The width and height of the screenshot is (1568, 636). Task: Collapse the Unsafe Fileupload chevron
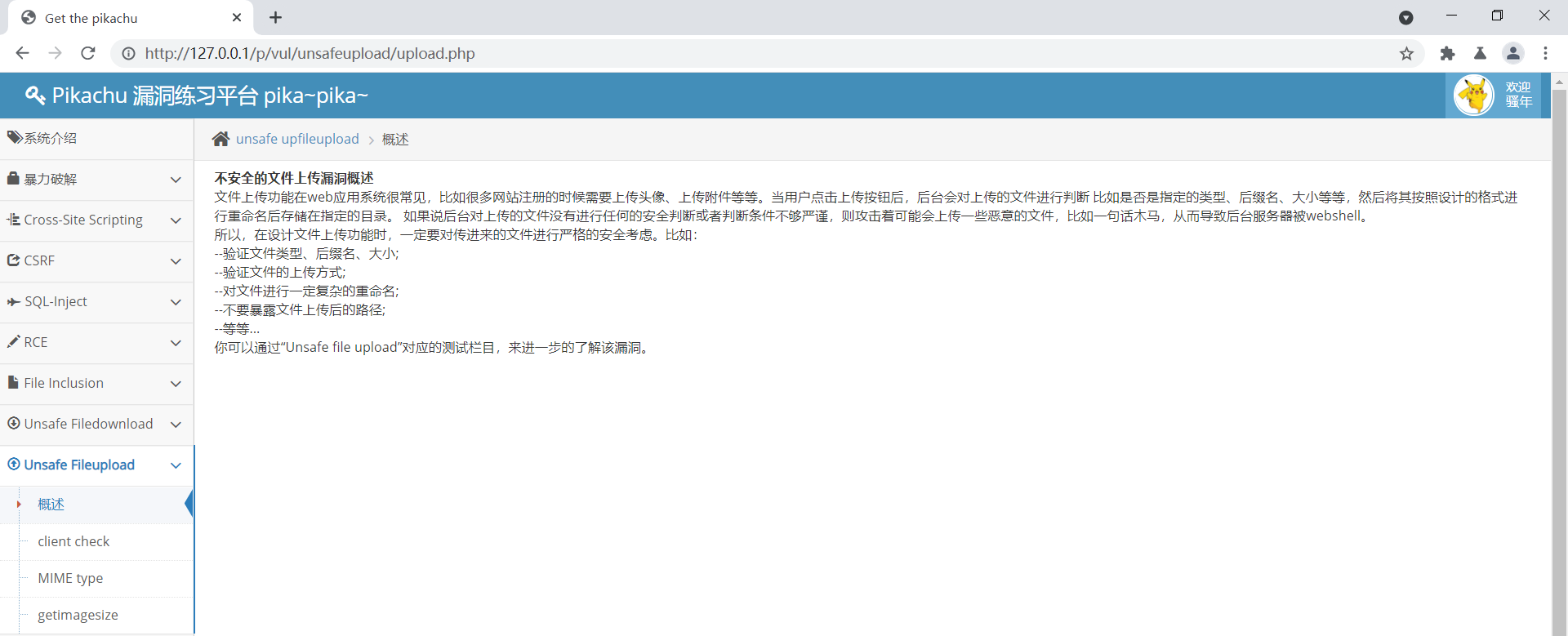pyautogui.click(x=176, y=465)
